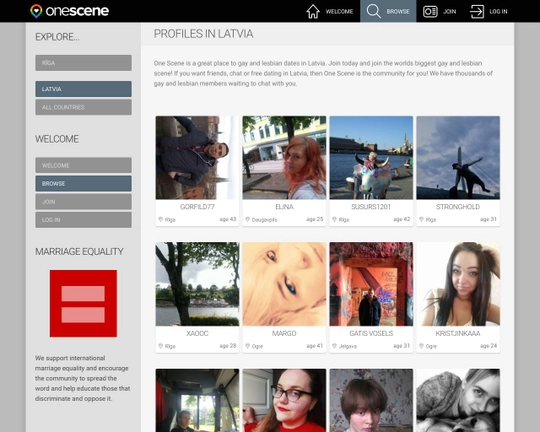Click the Daugavpils location text on ELINA card
Viewport: 540px width, 432px height.
click(264, 220)
